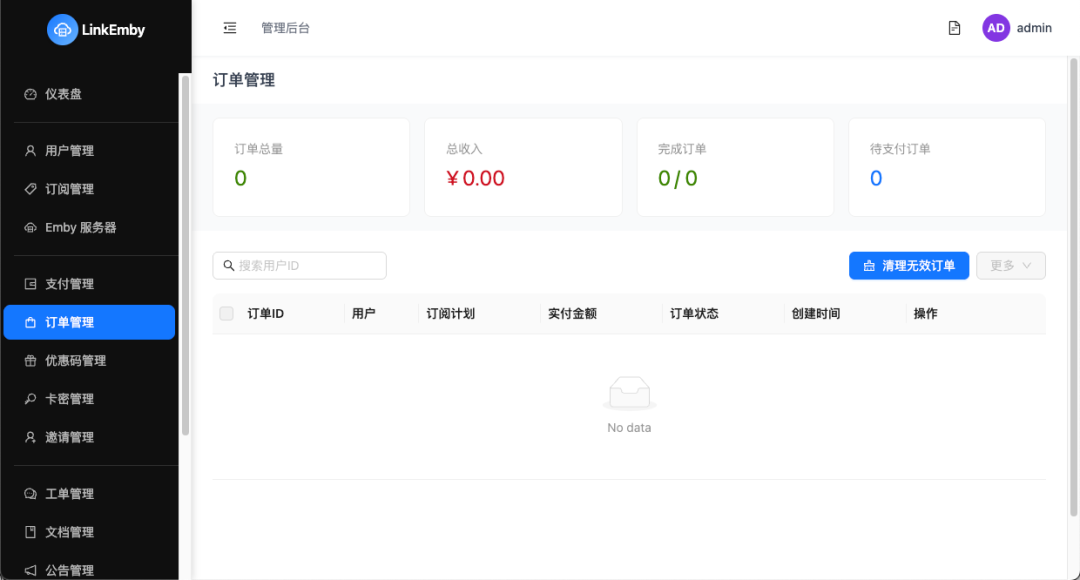Click the Emby 服务器 cloud icon
This screenshot has width=1080, height=580.
point(30,228)
